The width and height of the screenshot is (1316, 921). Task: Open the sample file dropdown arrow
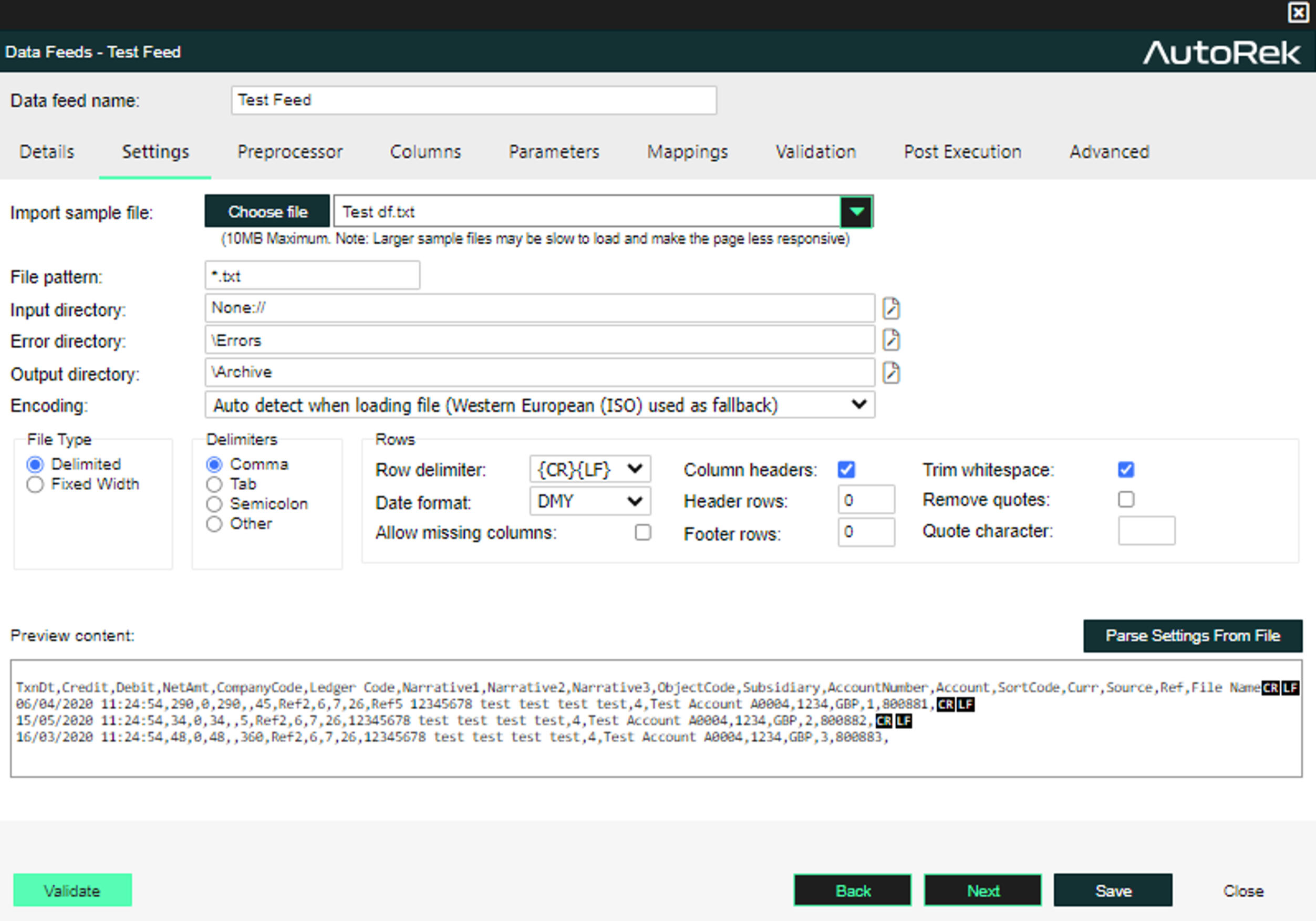856,212
